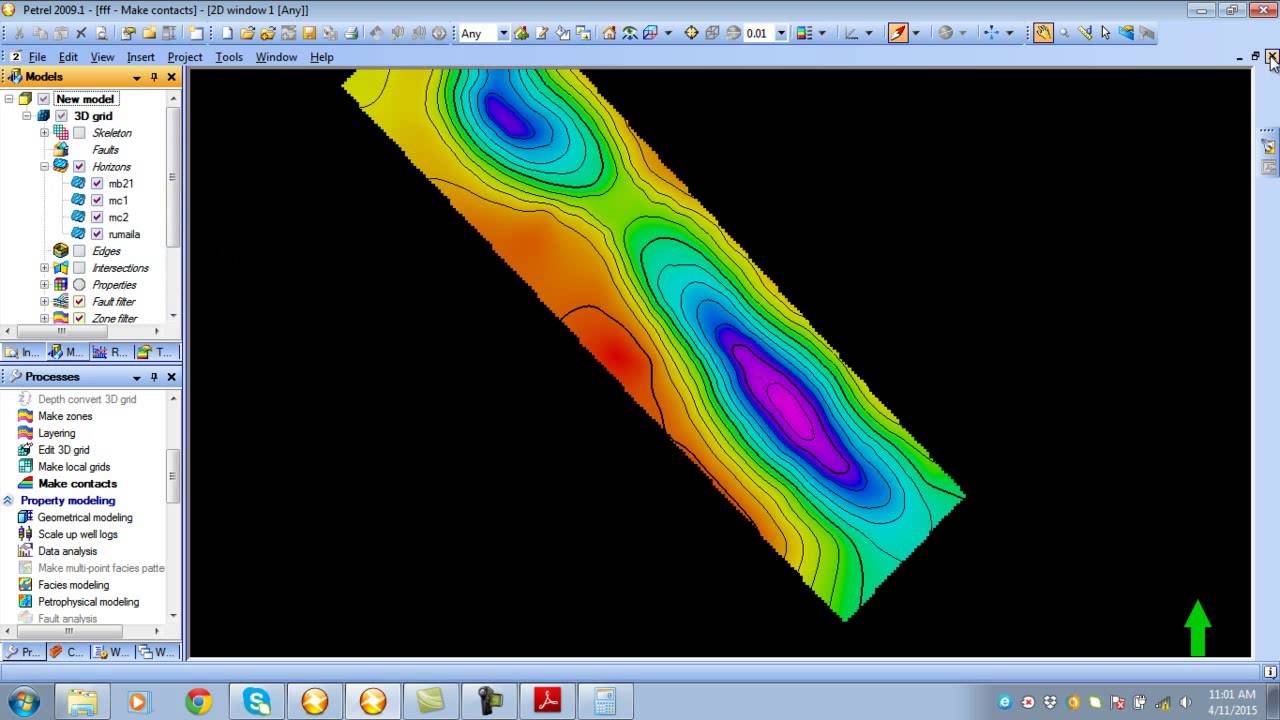Viewport: 1280px width, 720px height.
Task: Click the Cut scissors toolbar icon
Action: [19, 33]
